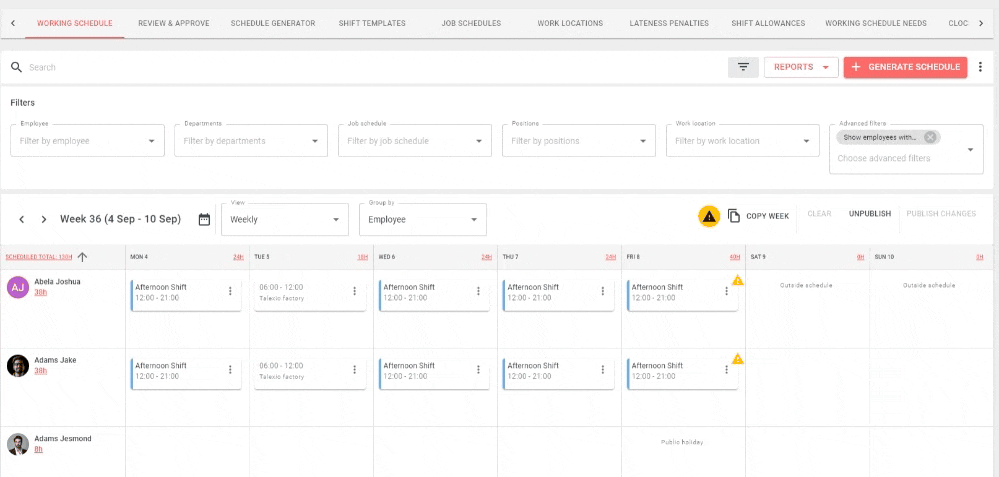Select Adams Jake's Tuesday 06:00 - 12:00 shift
999x477 pixels.
(310, 373)
